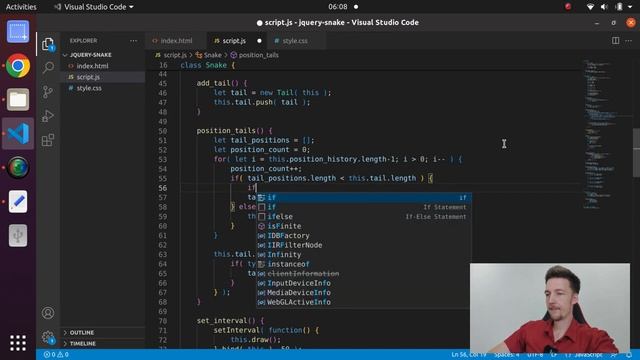
Task: Open script.js in the Explorer tree
Action: pyautogui.click(x=88, y=77)
